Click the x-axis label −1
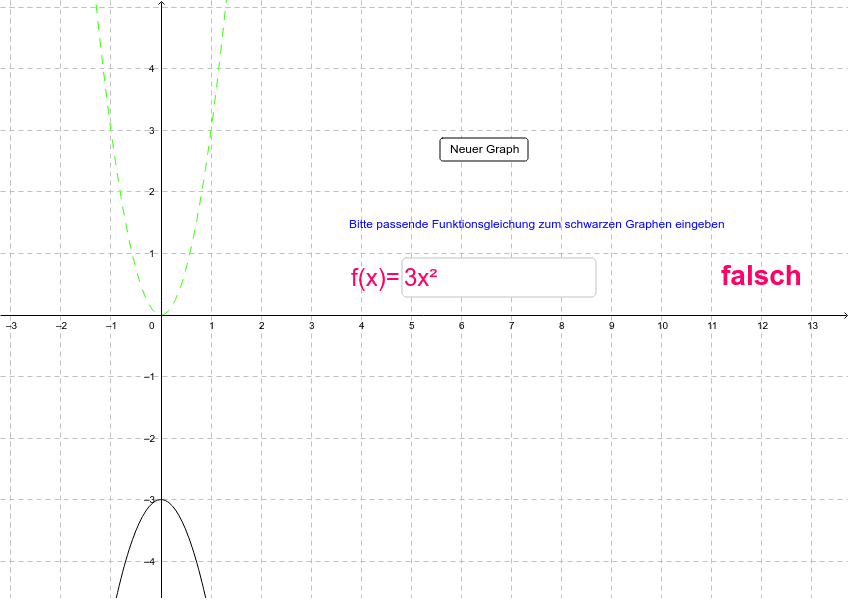This screenshot has height=600, width=850. pyautogui.click(x=111, y=325)
